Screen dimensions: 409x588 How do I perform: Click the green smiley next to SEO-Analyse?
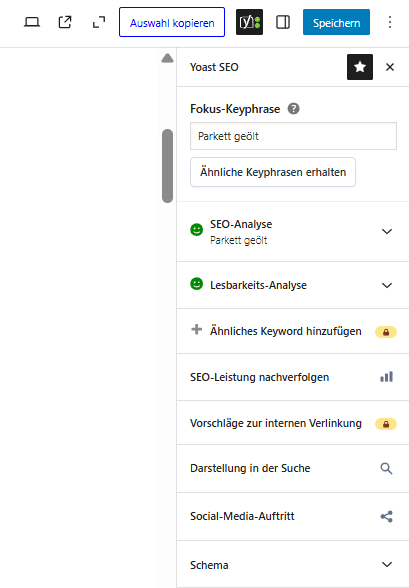pyautogui.click(x=196, y=230)
